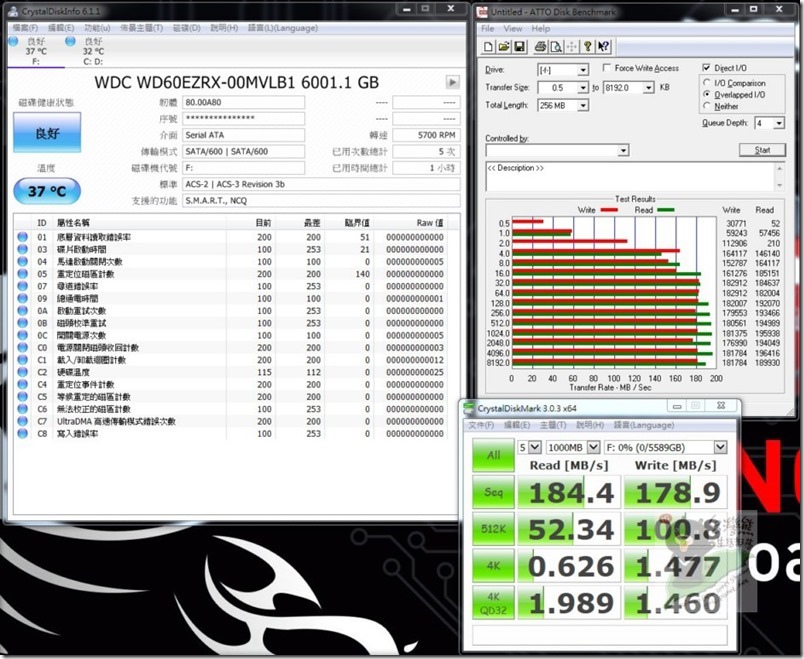
Task: Click status orb for attribute 09
Action: (x=23, y=298)
